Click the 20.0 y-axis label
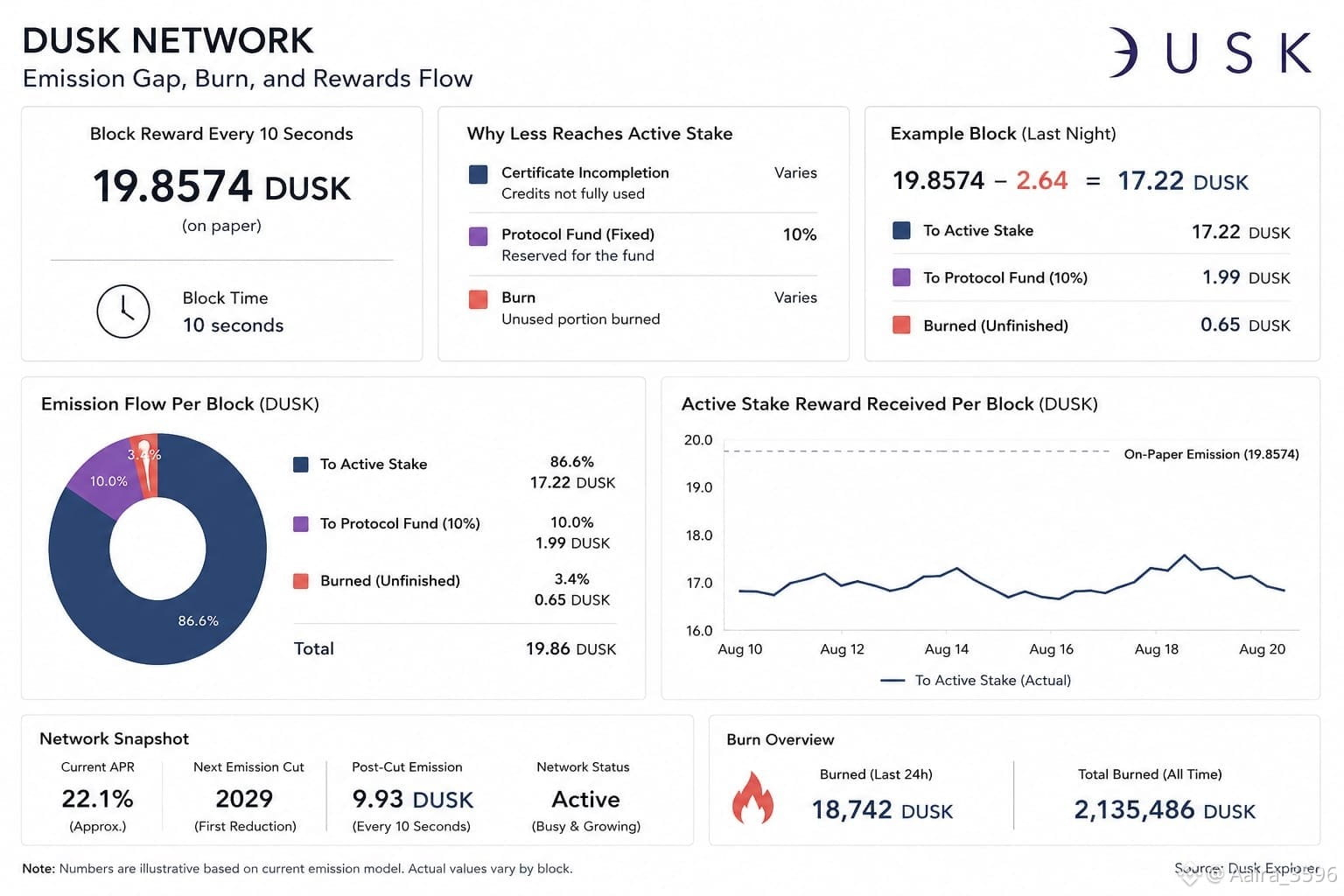 [x=698, y=440]
